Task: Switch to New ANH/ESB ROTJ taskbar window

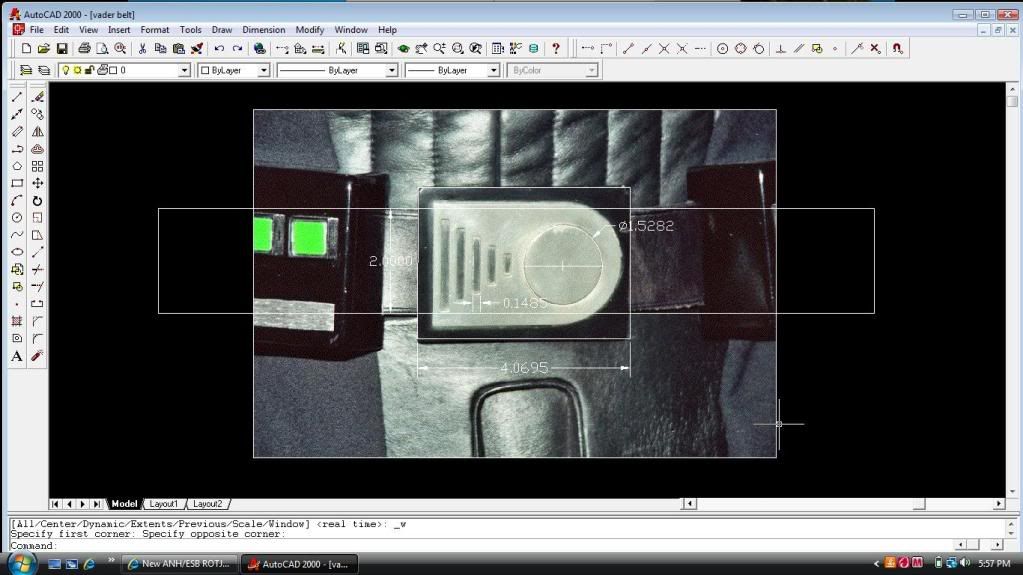Action: 180,564
